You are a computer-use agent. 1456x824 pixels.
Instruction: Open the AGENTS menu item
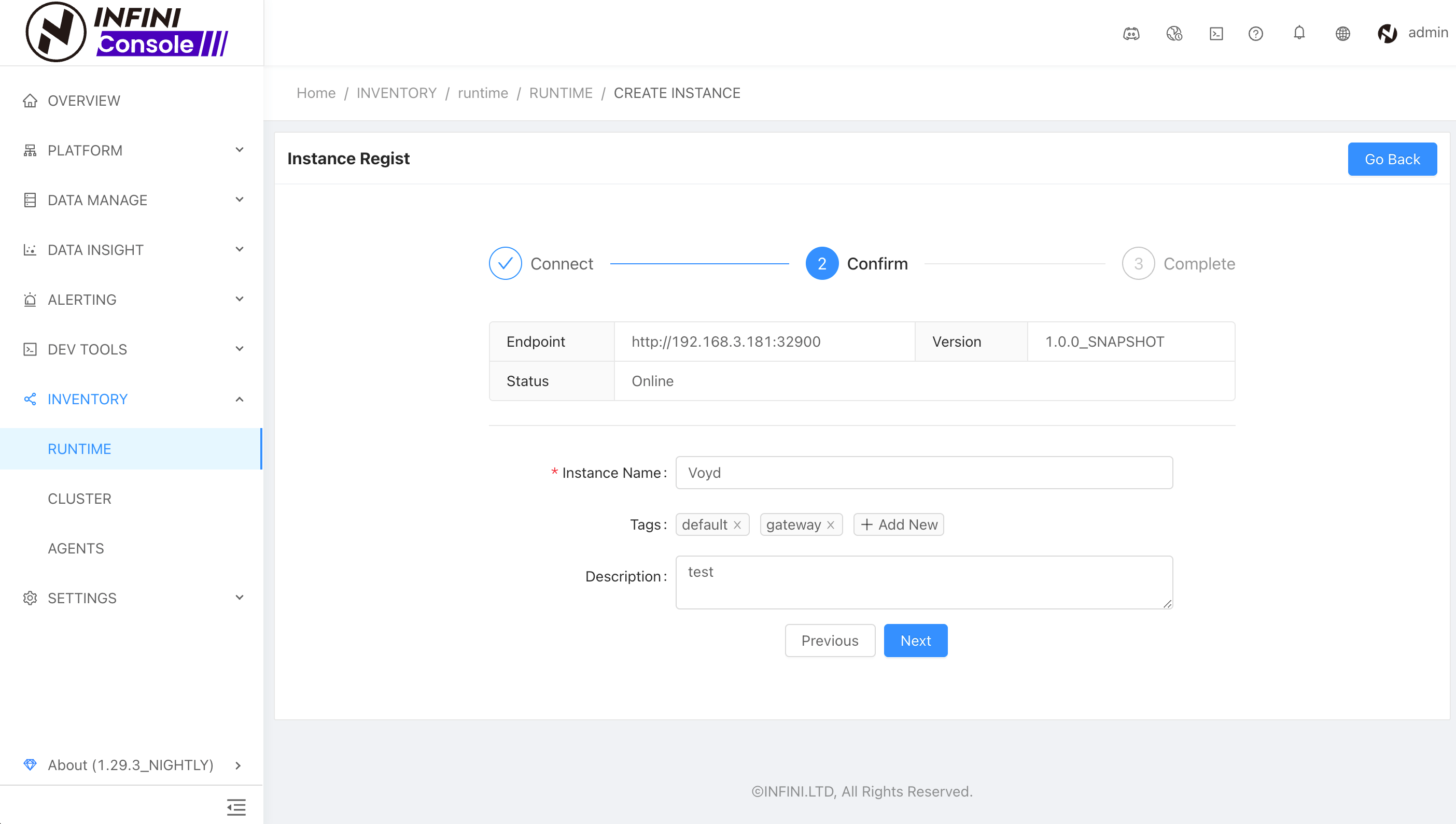pyautogui.click(x=76, y=548)
